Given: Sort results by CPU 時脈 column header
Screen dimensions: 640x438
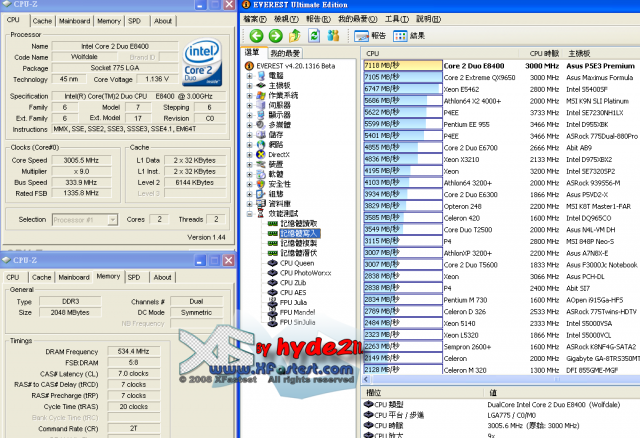Looking at the screenshot, I should (544, 53).
